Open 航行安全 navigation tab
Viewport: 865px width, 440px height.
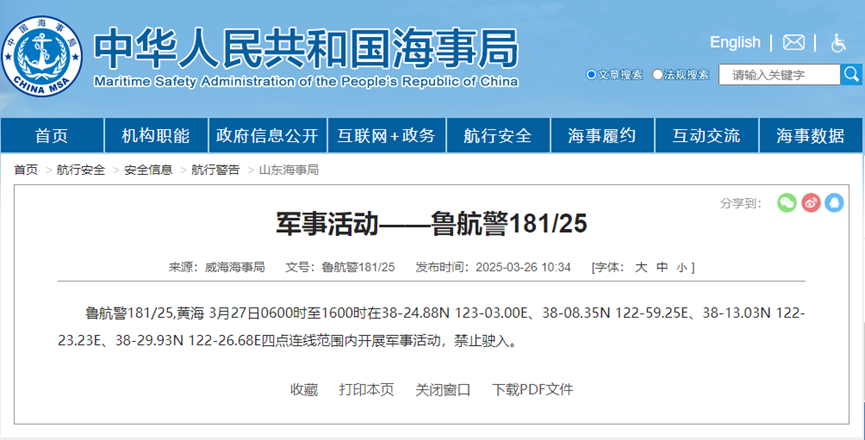[498, 135]
